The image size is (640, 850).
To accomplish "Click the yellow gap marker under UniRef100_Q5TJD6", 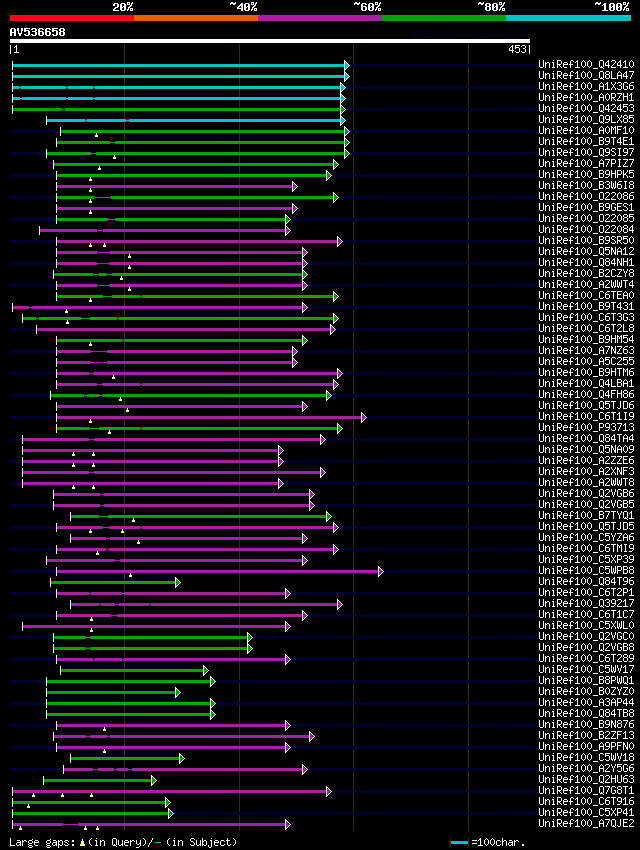I will (127, 410).
